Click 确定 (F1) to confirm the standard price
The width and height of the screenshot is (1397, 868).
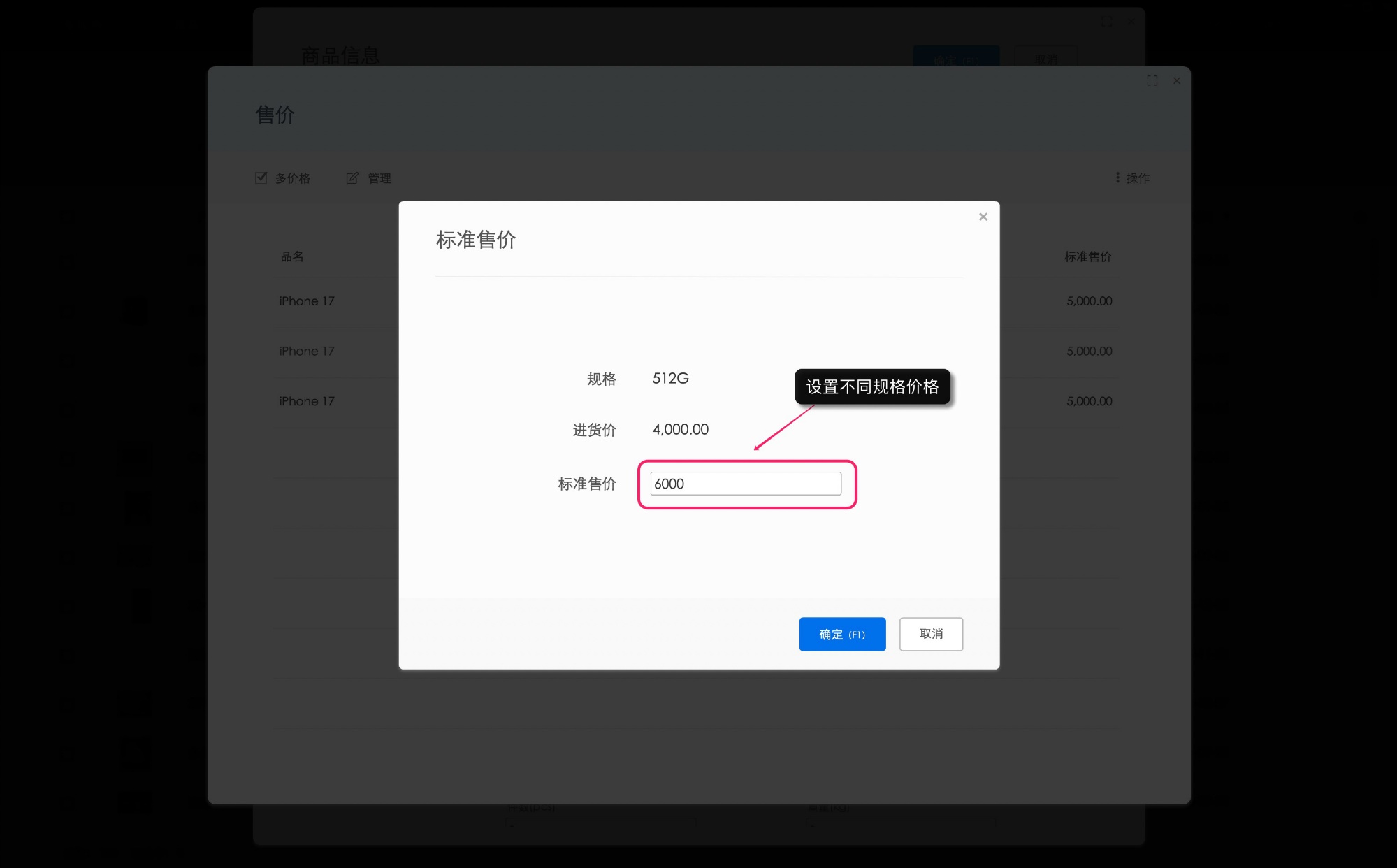pyautogui.click(x=842, y=634)
